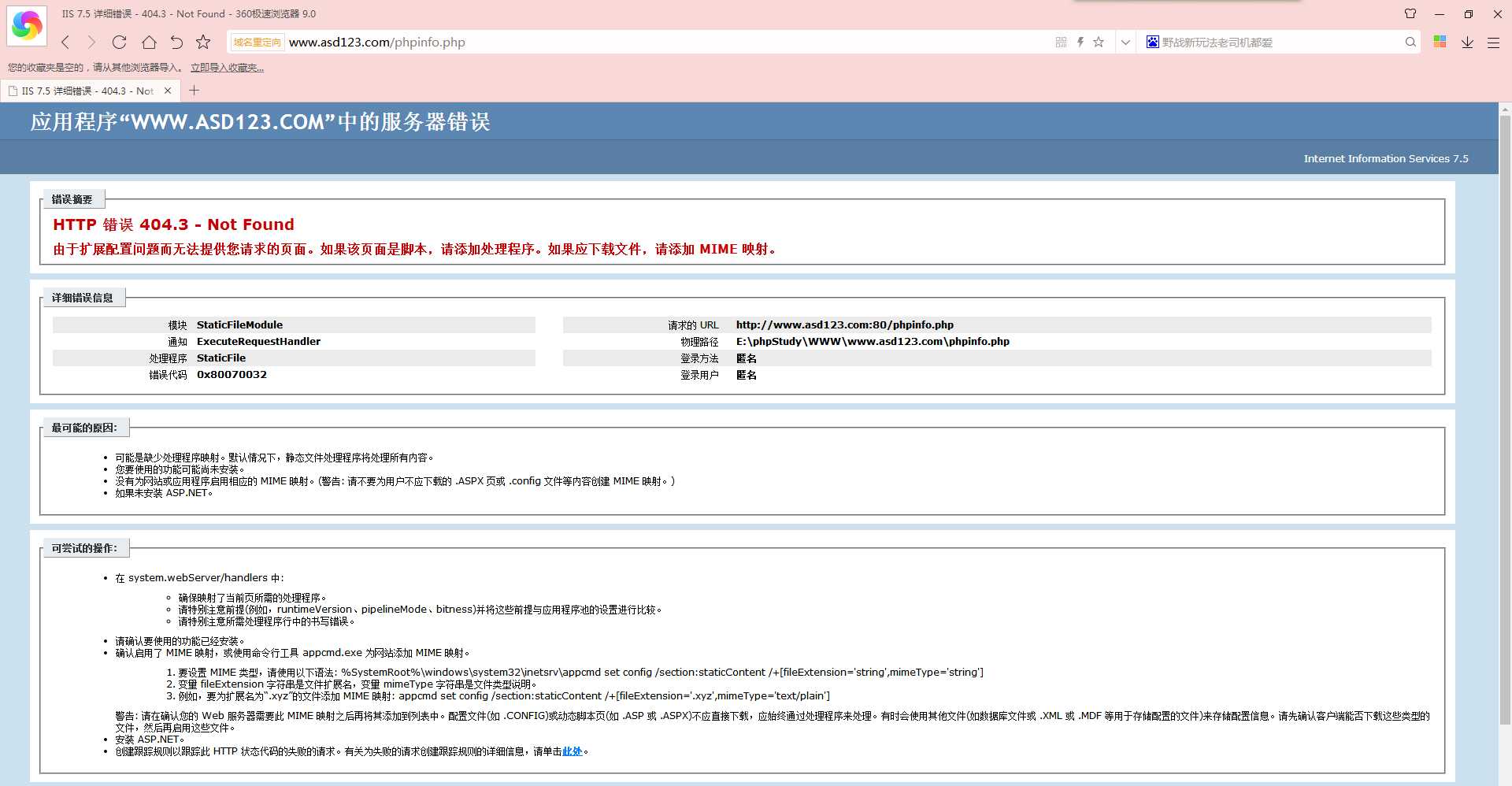Go back using the back arrow
Viewport: 1512px width, 786px height.
pos(66,43)
